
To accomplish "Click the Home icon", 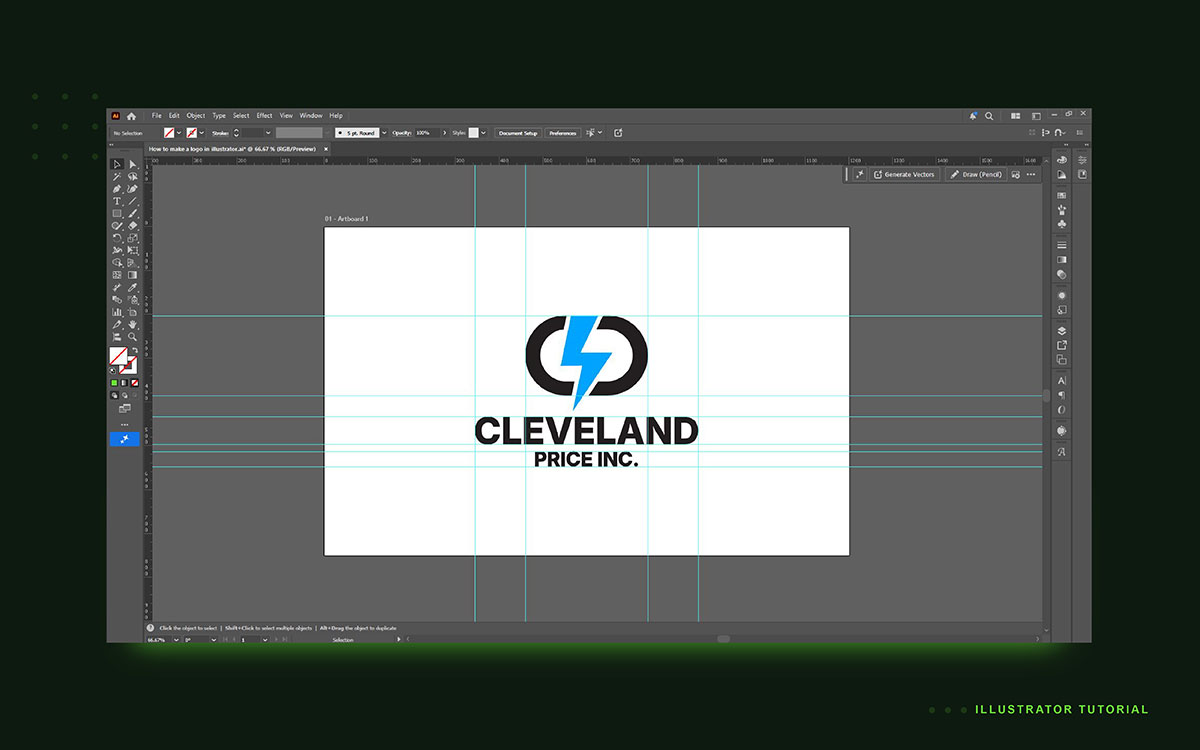I will [131, 116].
